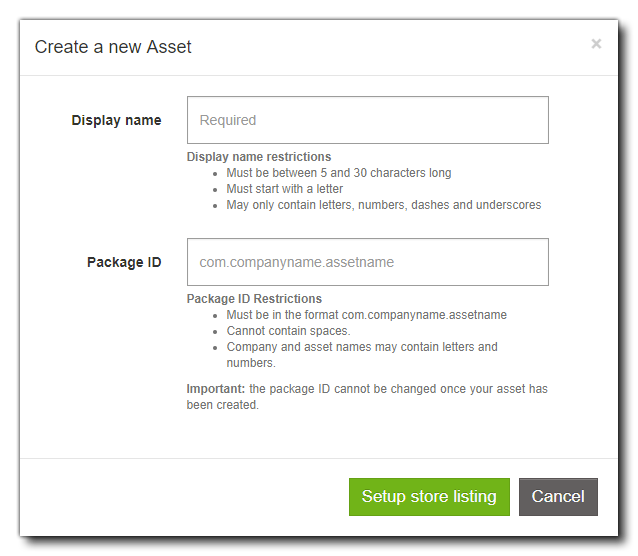Image resolution: width=638 pixels, height=556 pixels.
Task: Cancel the new asset creation
Action: point(558,497)
